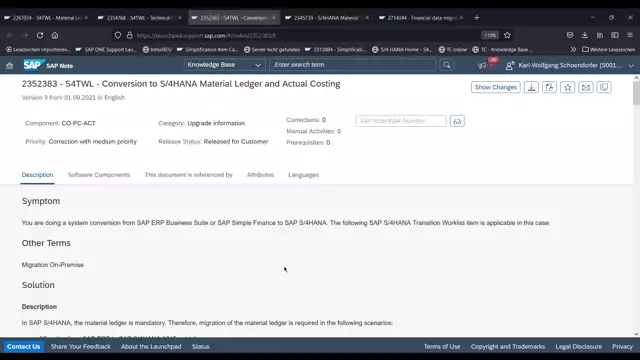The width and height of the screenshot is (640, 360).
Task: Click site security lock icon
Action: pos(129,36)
